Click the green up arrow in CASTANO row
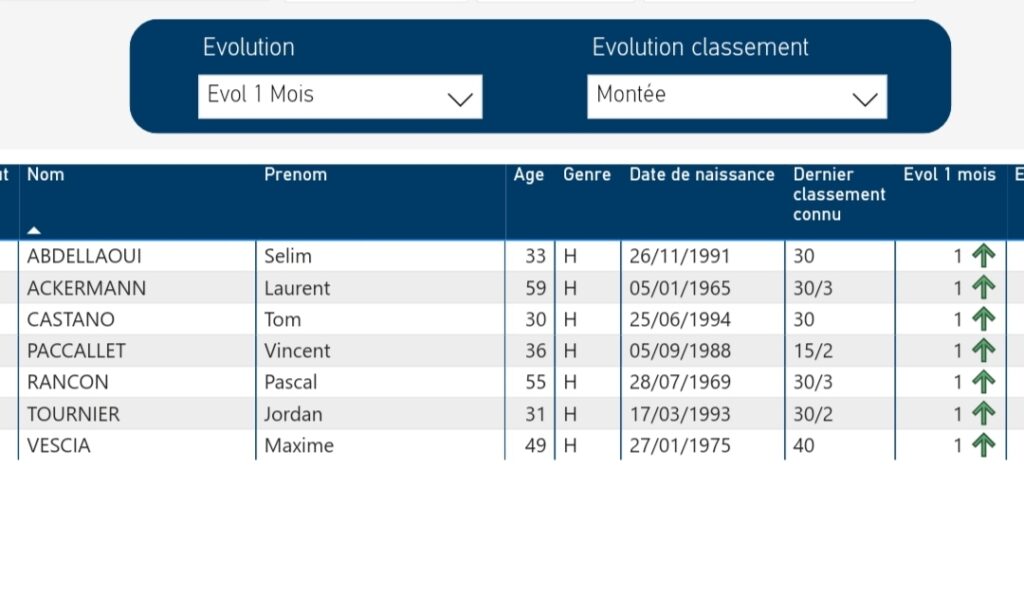The image size is (1024, 595). (x=984, y=319)
